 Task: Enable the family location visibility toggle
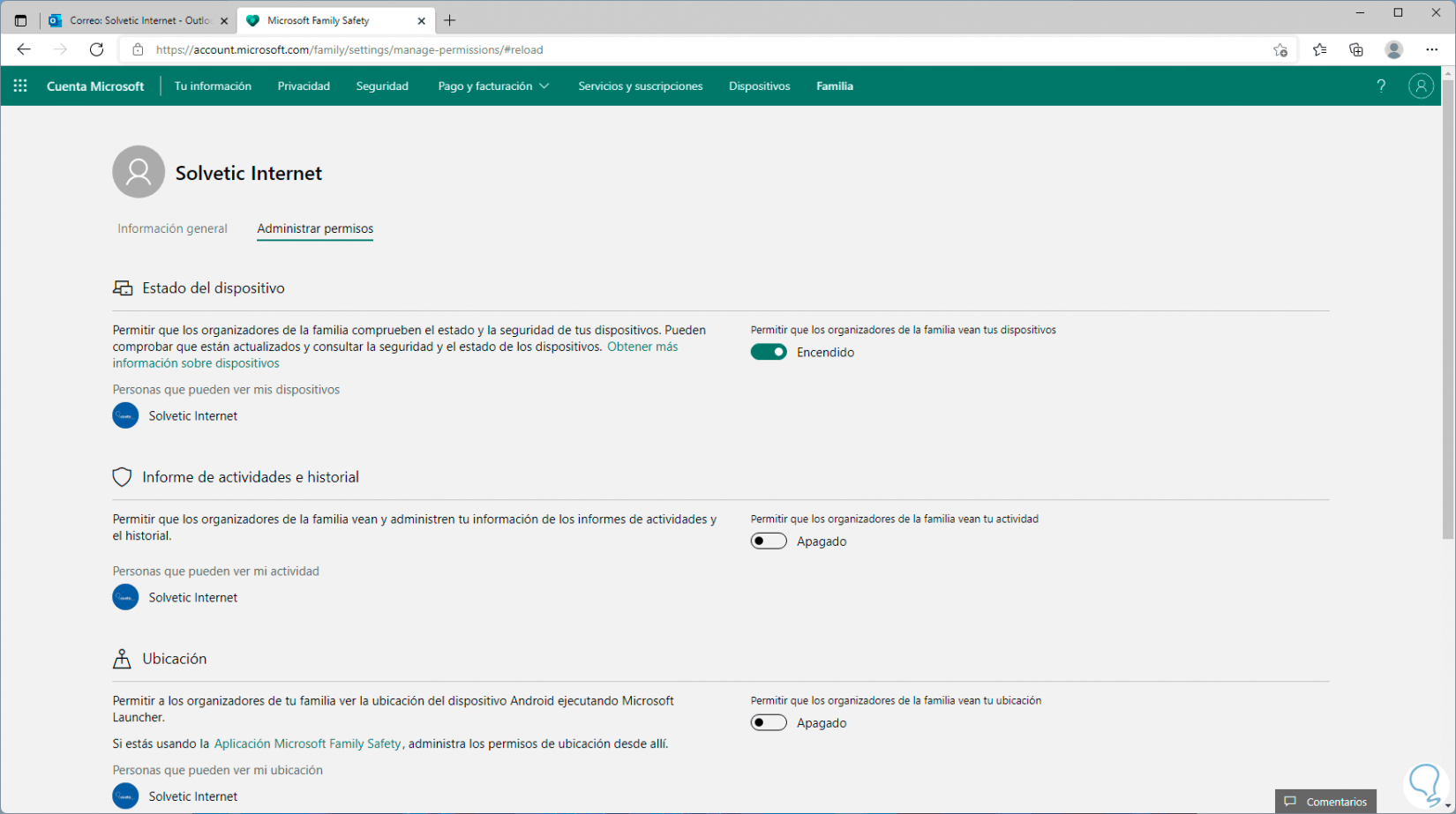click(x=769, y=722)
